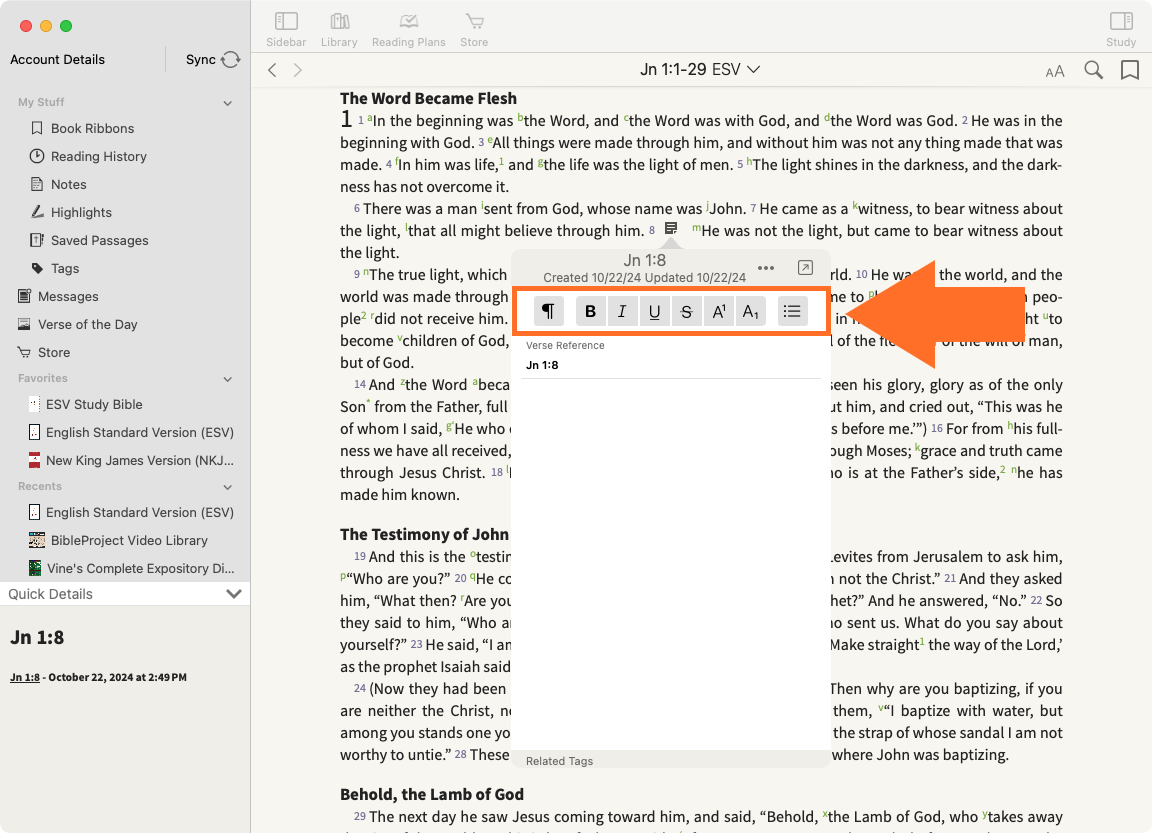Collapse the Recents section

pyautogui.click(x=228, y=487)
